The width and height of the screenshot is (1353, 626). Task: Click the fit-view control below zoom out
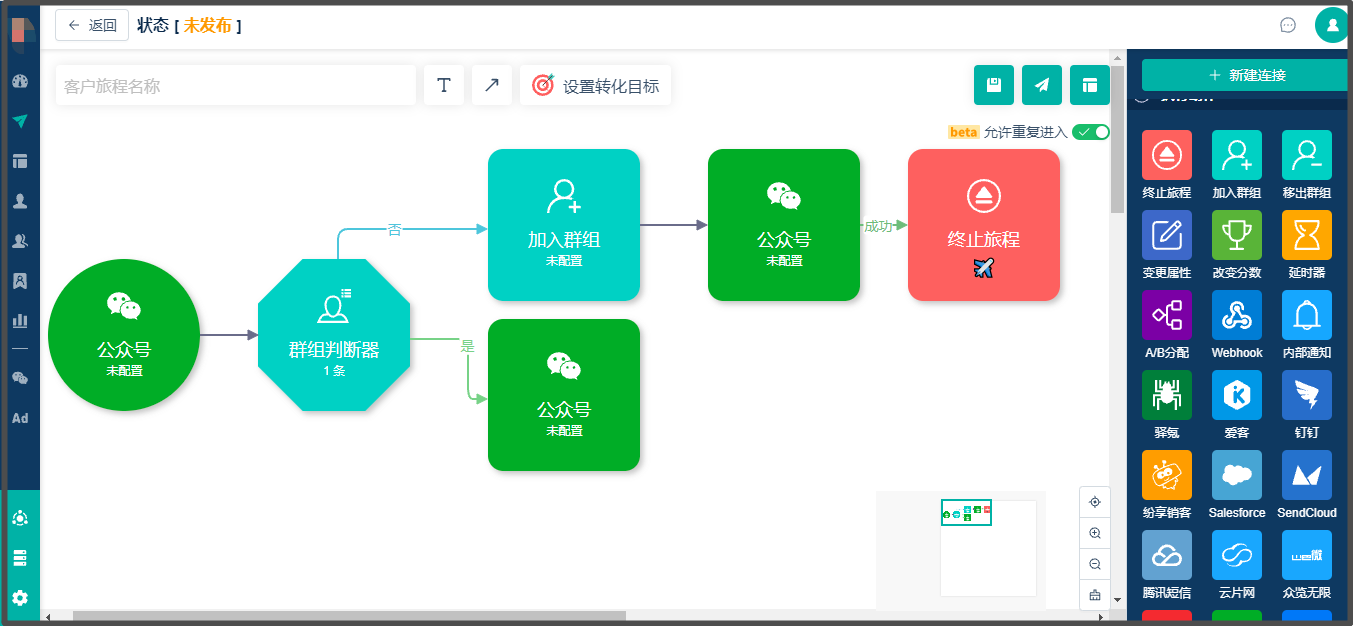[1095, 595]
